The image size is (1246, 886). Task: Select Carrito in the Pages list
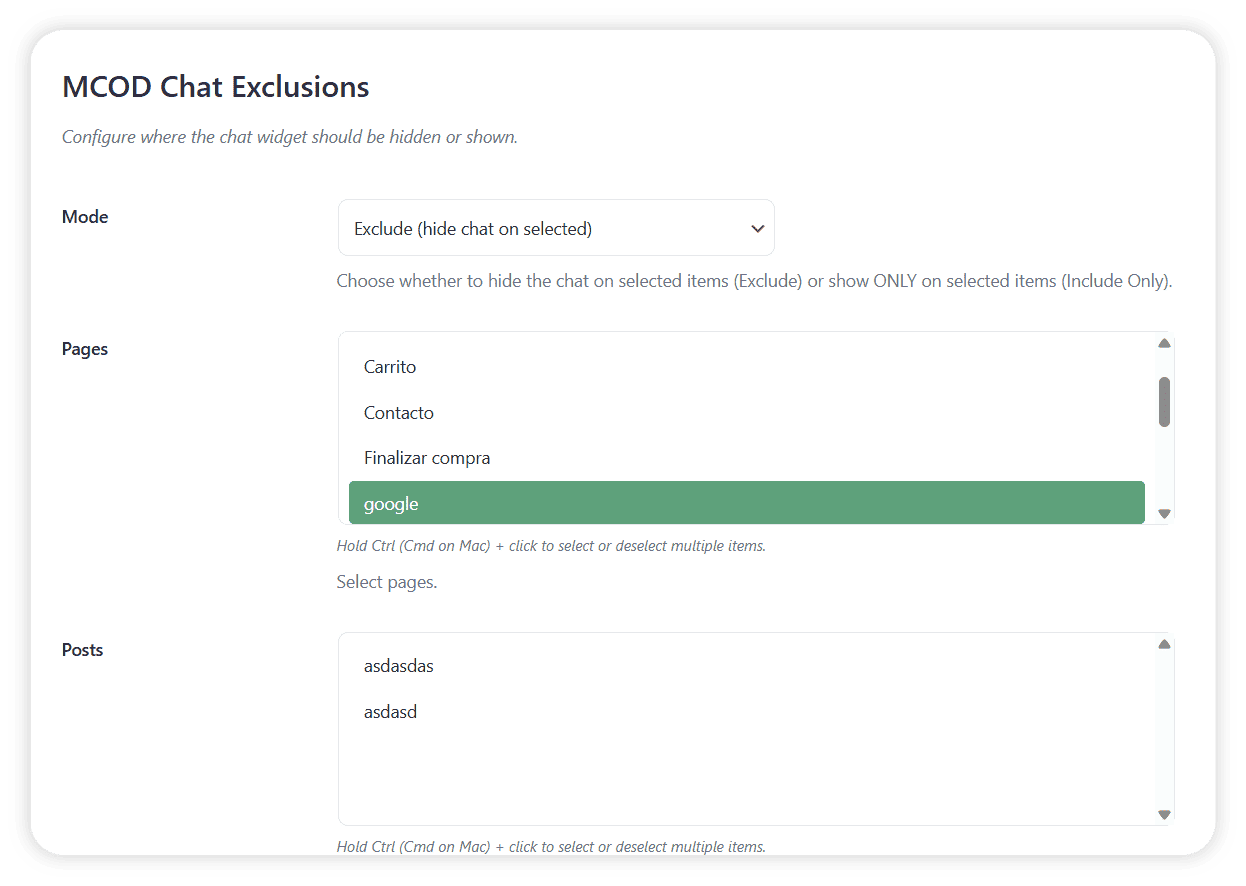(390, 367)
